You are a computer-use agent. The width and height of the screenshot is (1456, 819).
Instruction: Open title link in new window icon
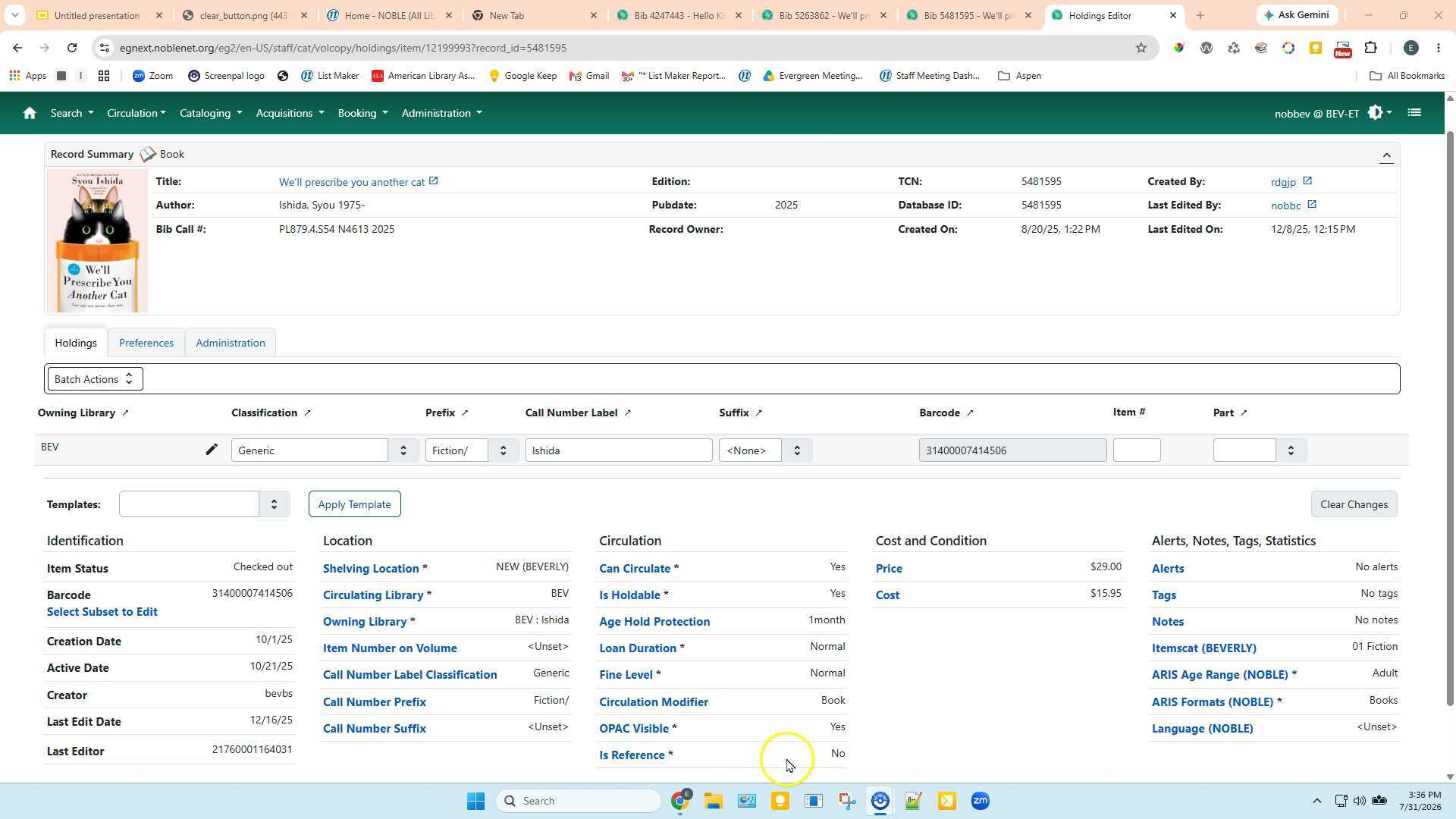pos(434,181)
